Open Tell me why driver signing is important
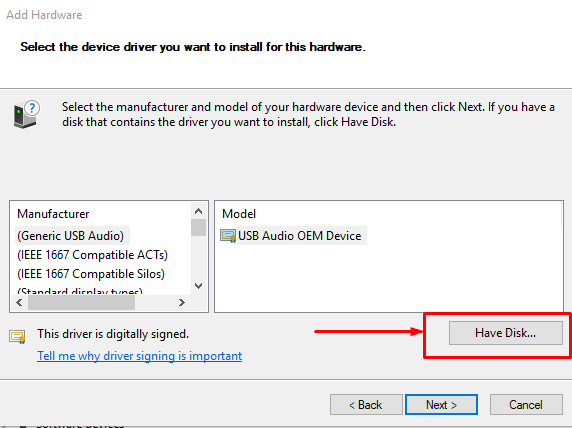The height and width of the screenshot is (428, 572). [139, 356]
